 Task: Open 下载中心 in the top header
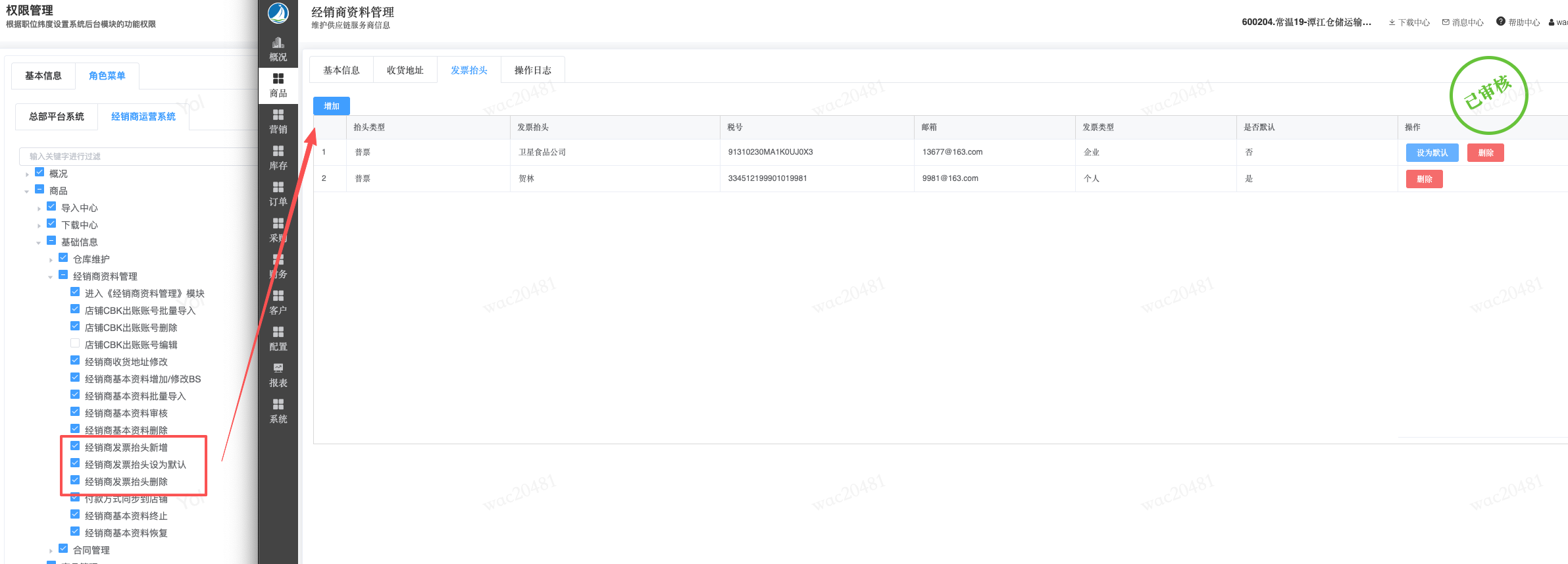point(1409,22)
